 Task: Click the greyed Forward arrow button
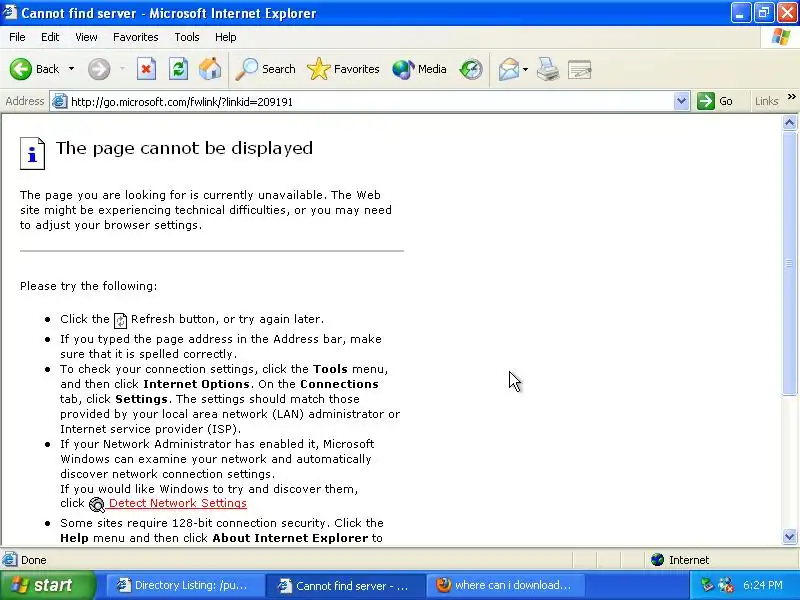pos(99,69)
